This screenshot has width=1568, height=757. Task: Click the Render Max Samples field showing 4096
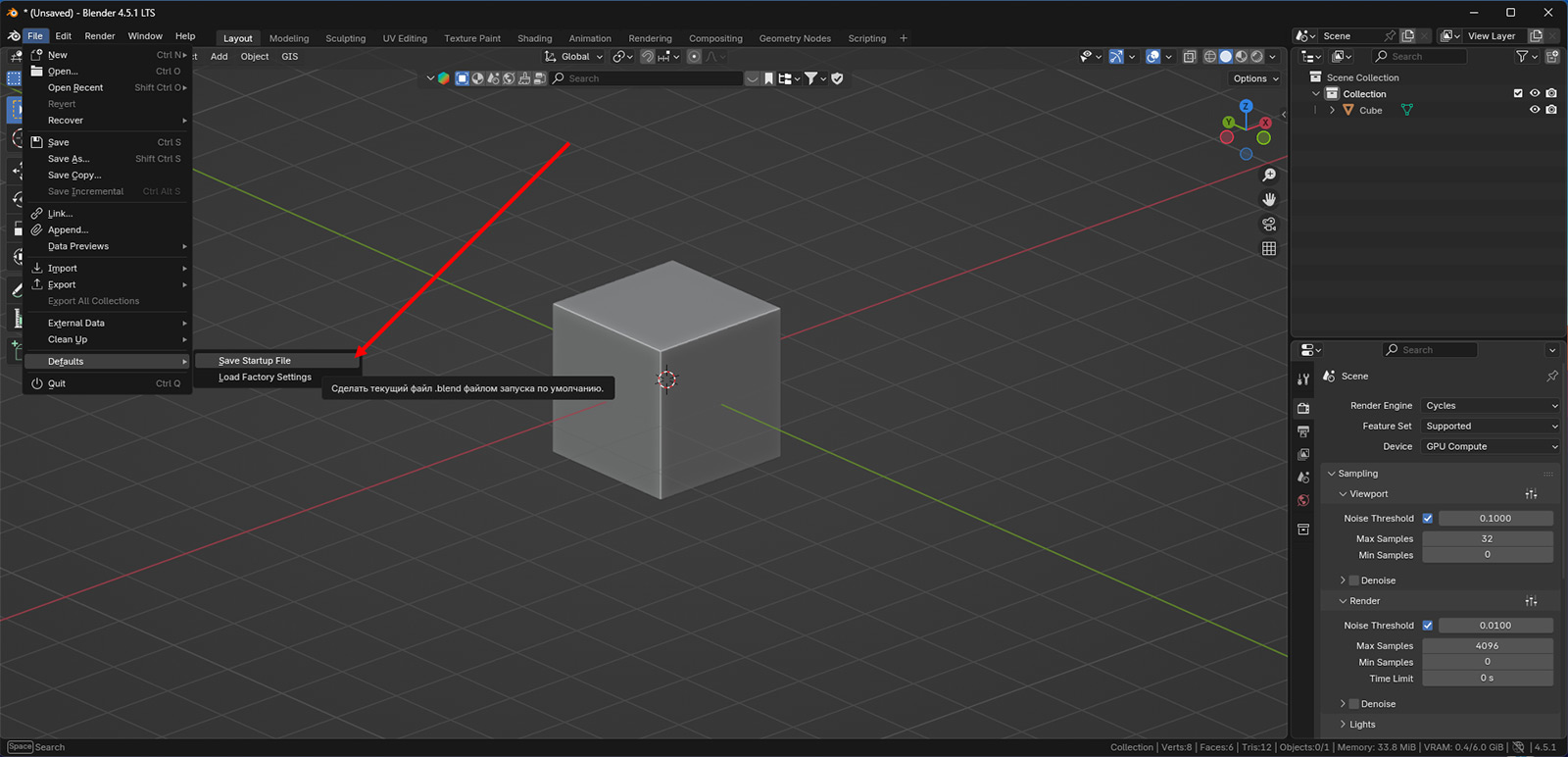point(1487,646)
